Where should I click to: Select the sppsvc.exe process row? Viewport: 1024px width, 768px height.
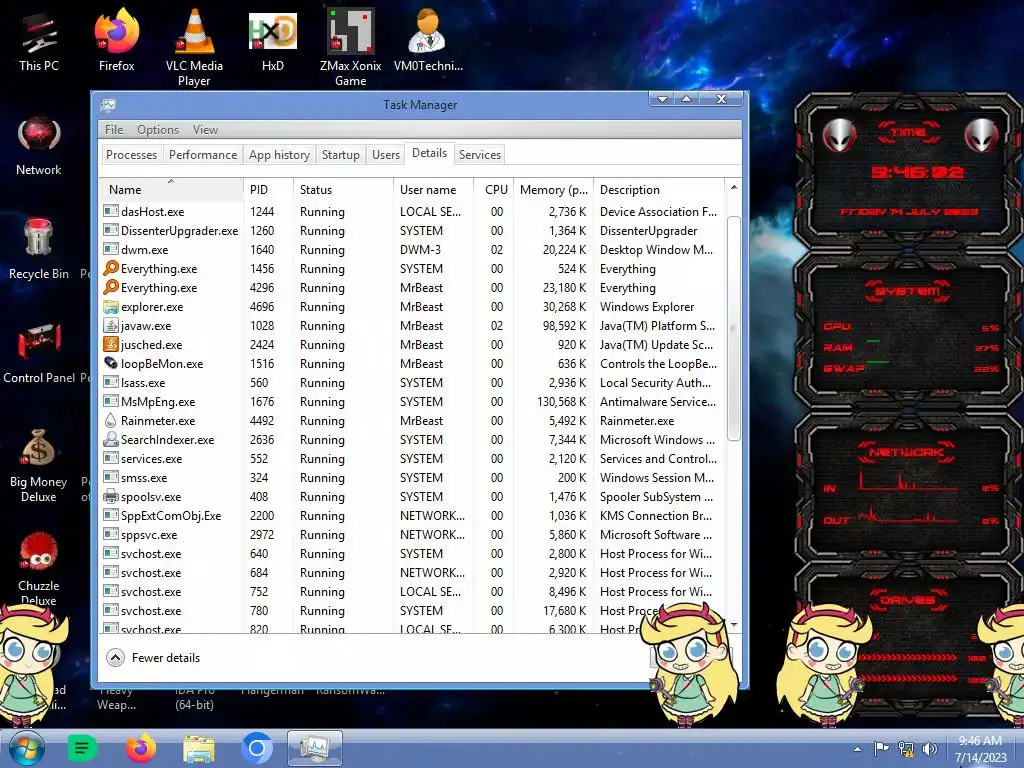412,534
